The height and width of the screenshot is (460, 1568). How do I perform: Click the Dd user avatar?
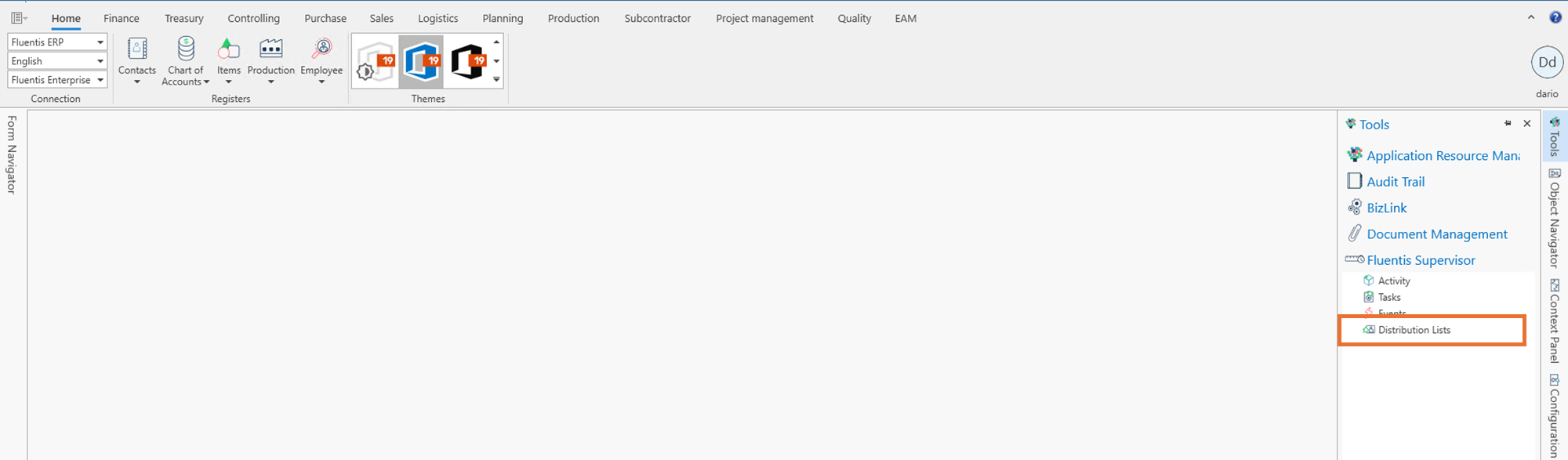[x=1547, y=63]
